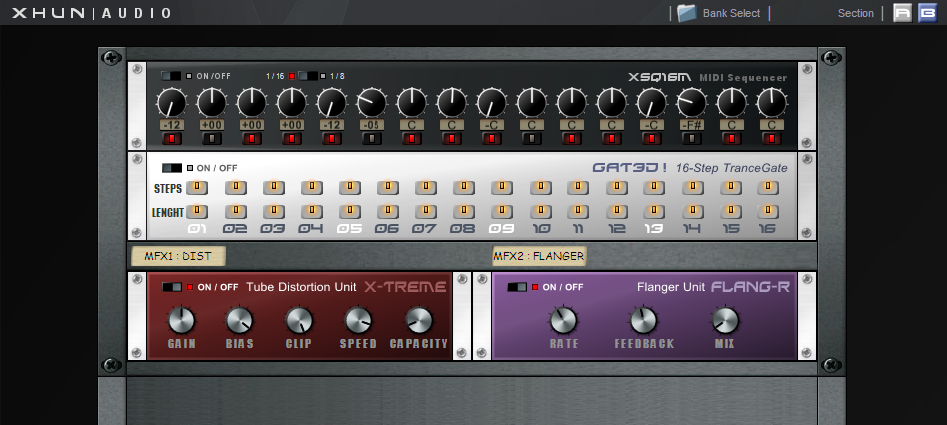The height and width of the screenshot is (425, 947).
Task: Click the GAT3D! 16-Step TranceGate title
Action: (x=690, y=168)
